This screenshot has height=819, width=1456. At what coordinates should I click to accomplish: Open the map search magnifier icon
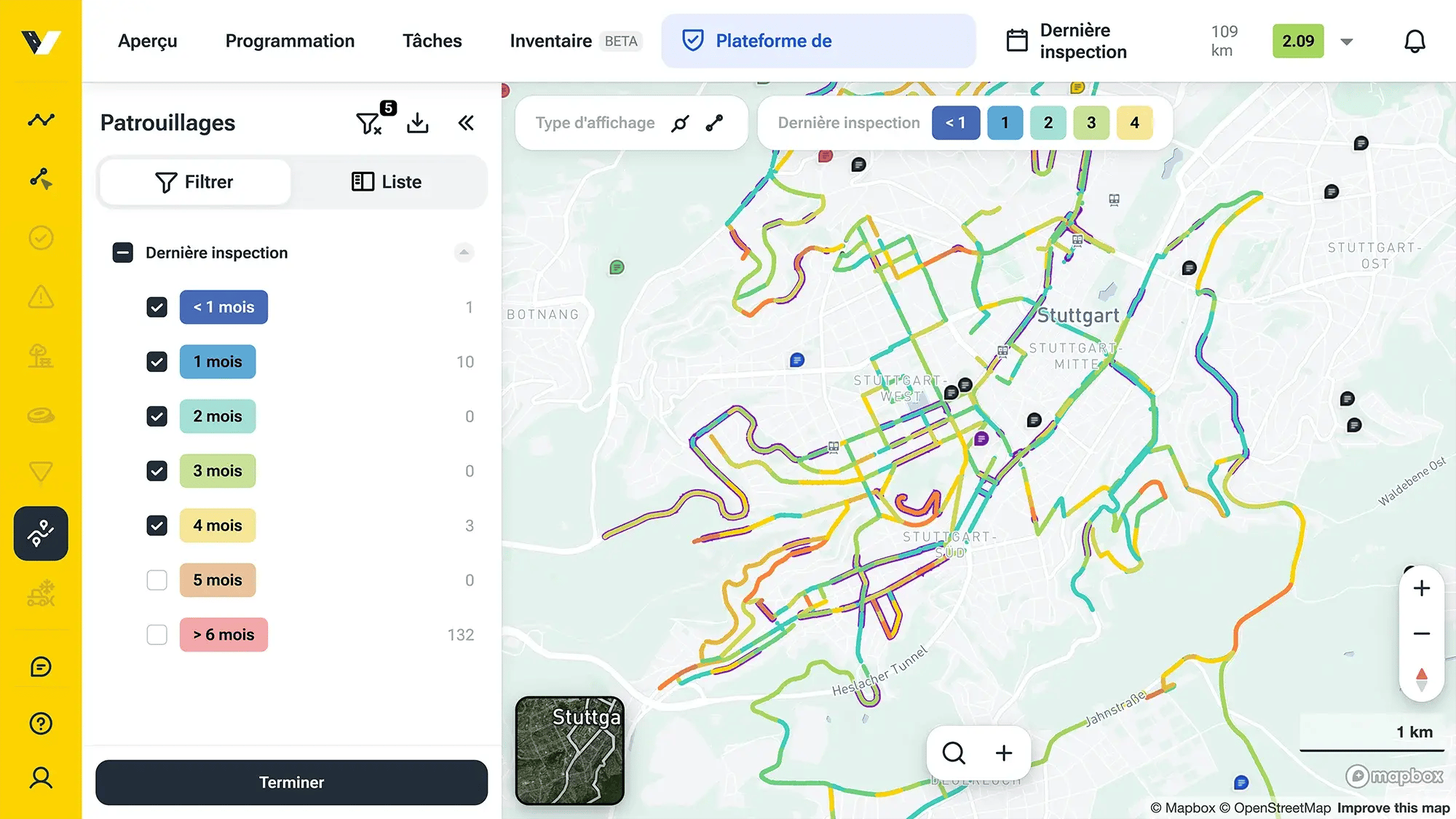953,753
